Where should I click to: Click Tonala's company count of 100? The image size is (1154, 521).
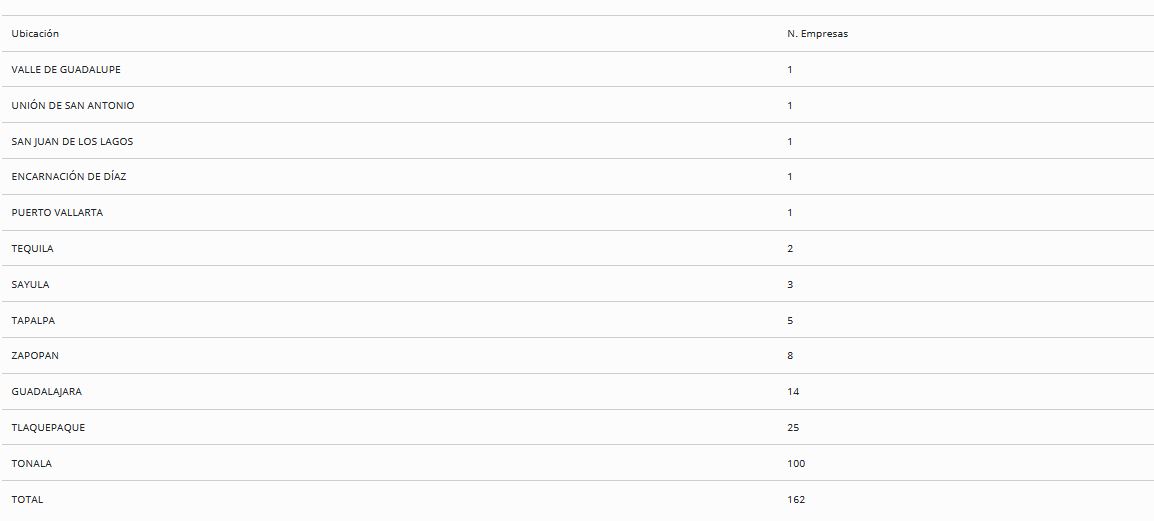[796, 464]
